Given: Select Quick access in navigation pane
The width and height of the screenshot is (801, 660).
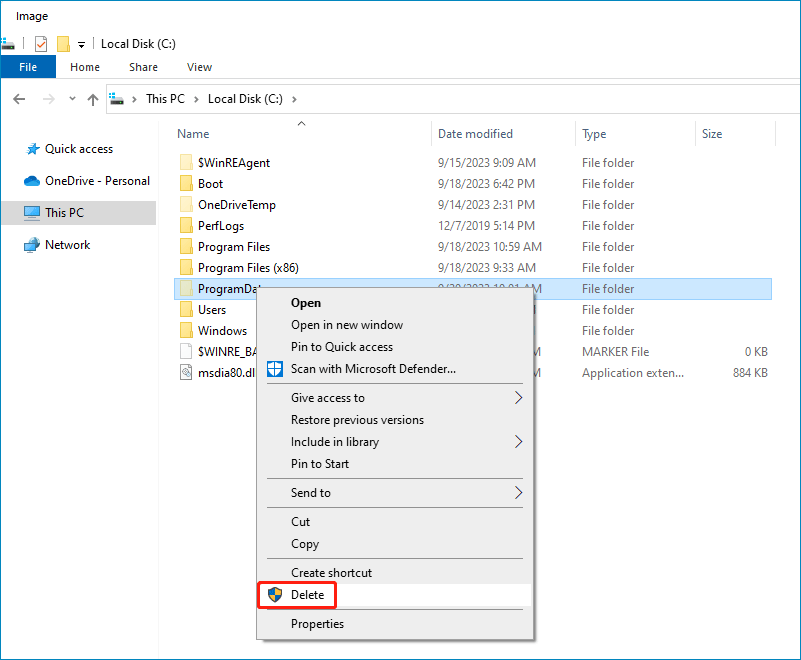Looking at the screenshot, I should click(x=79, y=149).
